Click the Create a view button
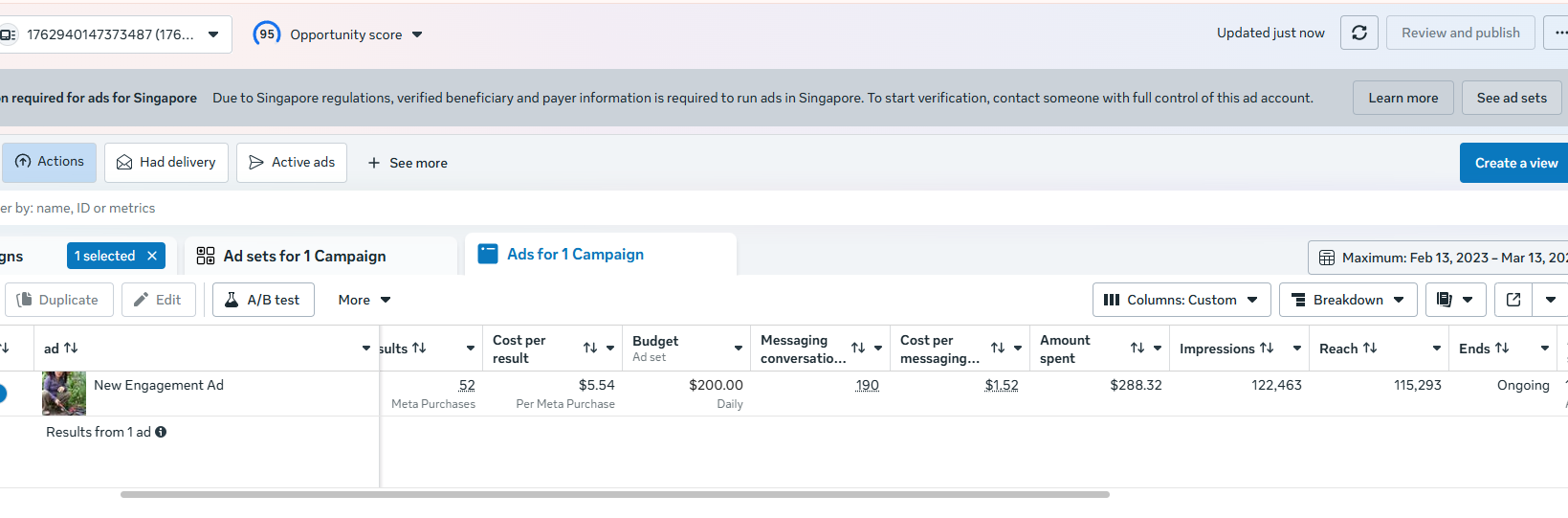 [x=1515, y=163]
